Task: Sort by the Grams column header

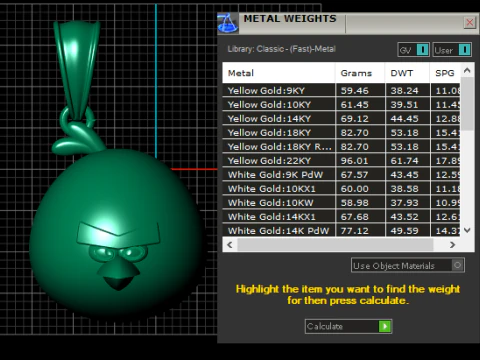Action: point(360,73)
